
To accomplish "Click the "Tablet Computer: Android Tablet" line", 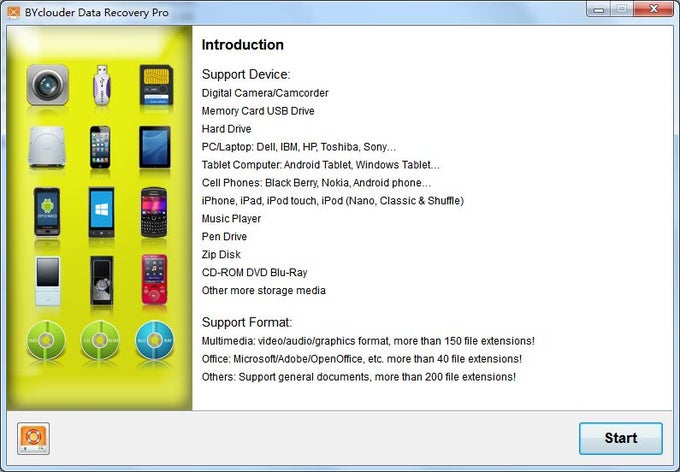I will [x=320, y=165].
